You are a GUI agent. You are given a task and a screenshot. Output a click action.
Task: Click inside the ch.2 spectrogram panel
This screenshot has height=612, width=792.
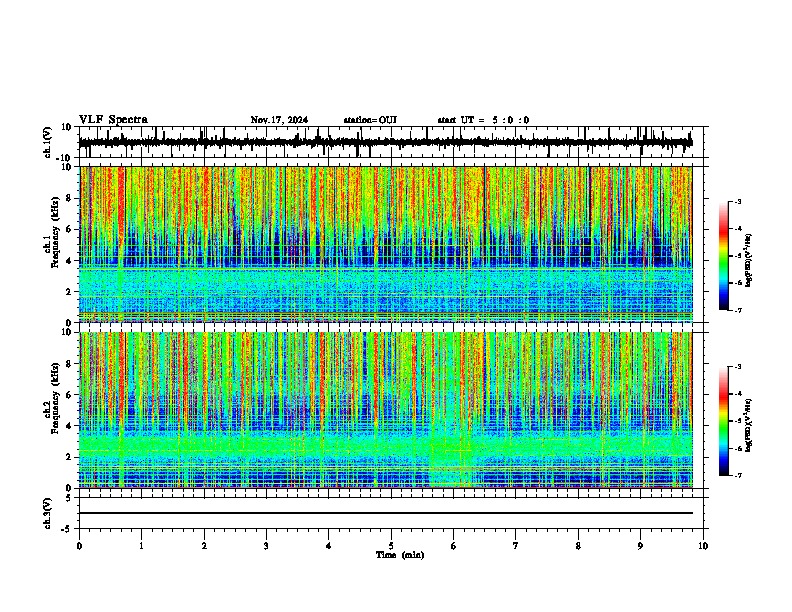click(x=385, y=410)
